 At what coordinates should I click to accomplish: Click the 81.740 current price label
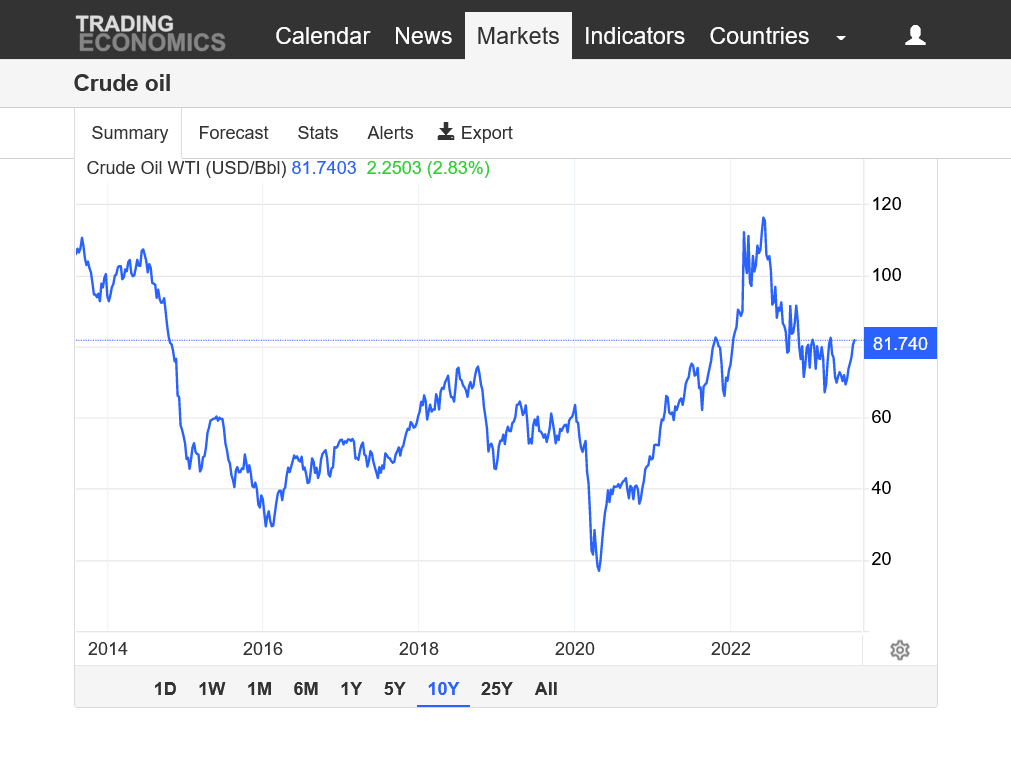(900, 344)
